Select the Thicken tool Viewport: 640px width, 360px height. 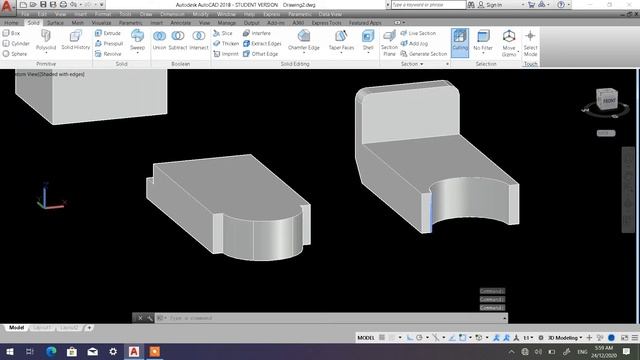[x=226, y=43]
